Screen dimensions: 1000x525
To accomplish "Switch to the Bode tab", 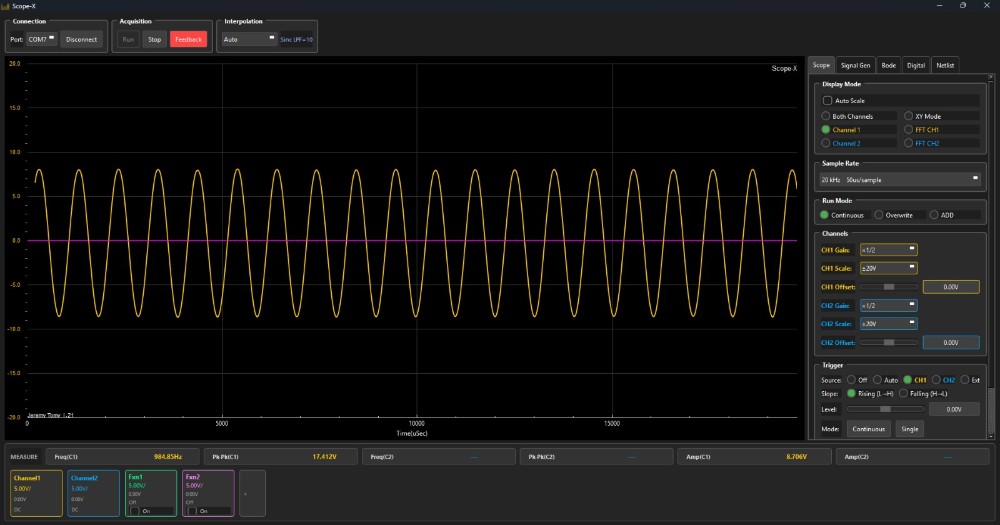I will pyautogui.click(x=888, y=65).
